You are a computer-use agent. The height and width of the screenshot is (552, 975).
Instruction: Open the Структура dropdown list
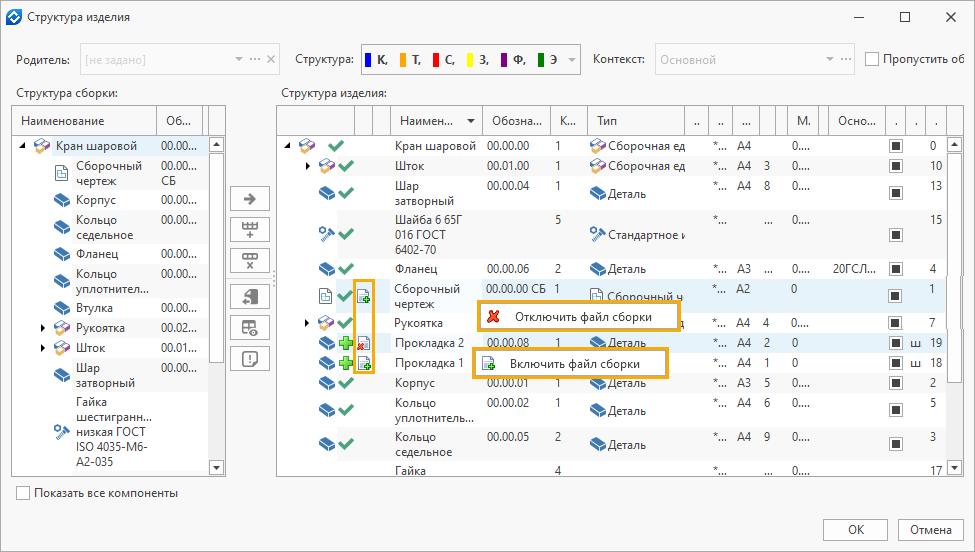point(572,60)
